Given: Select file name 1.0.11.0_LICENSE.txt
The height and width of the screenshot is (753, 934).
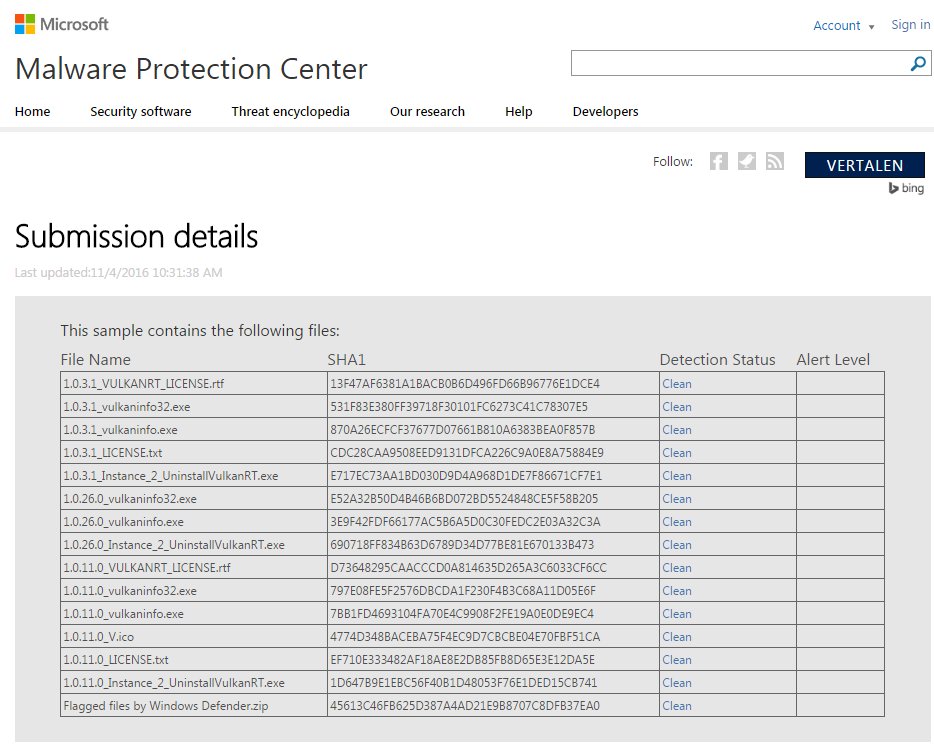Looking at the screenshot, I should point(116,659).
